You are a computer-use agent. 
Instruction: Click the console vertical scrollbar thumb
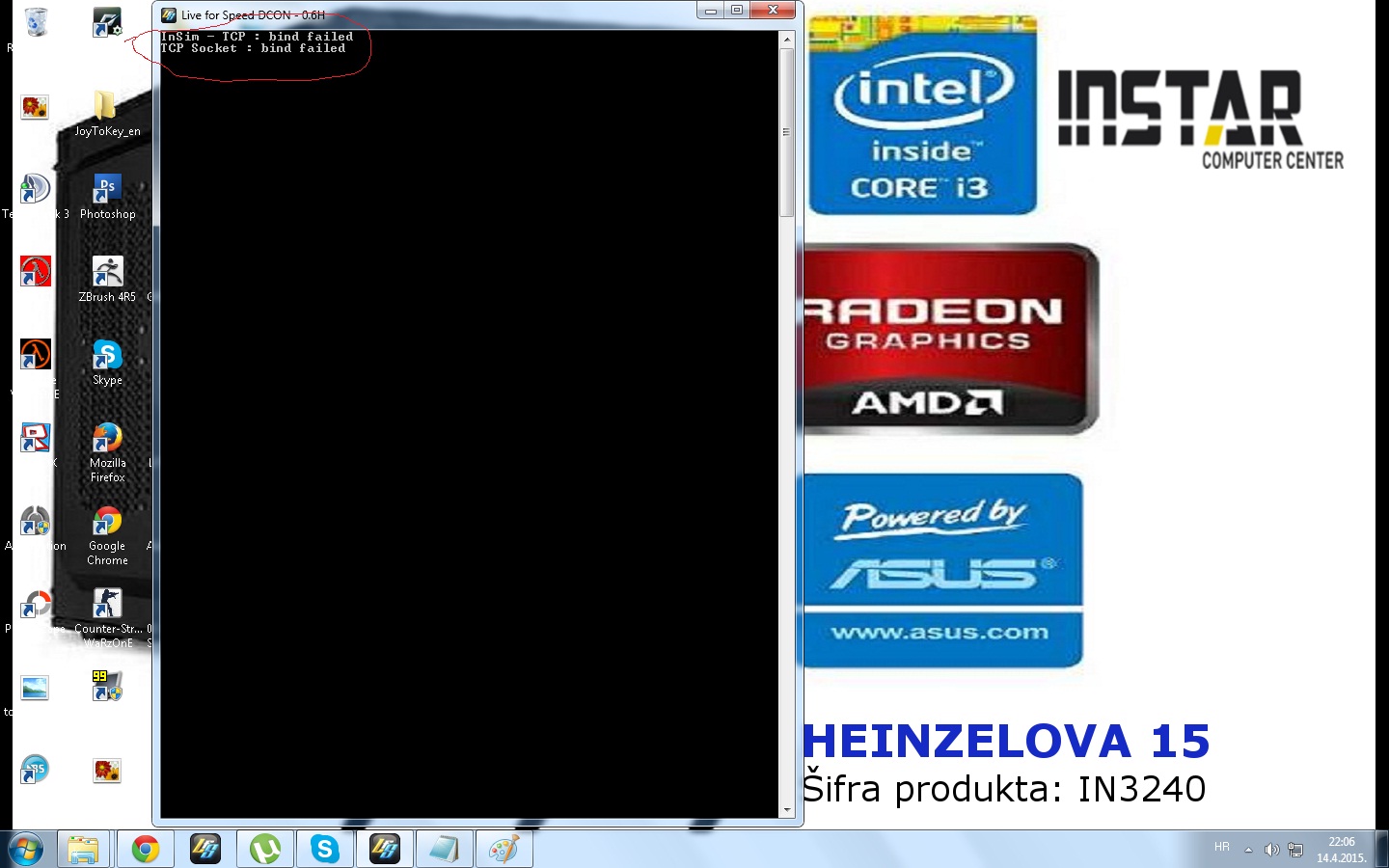(787, 132)
